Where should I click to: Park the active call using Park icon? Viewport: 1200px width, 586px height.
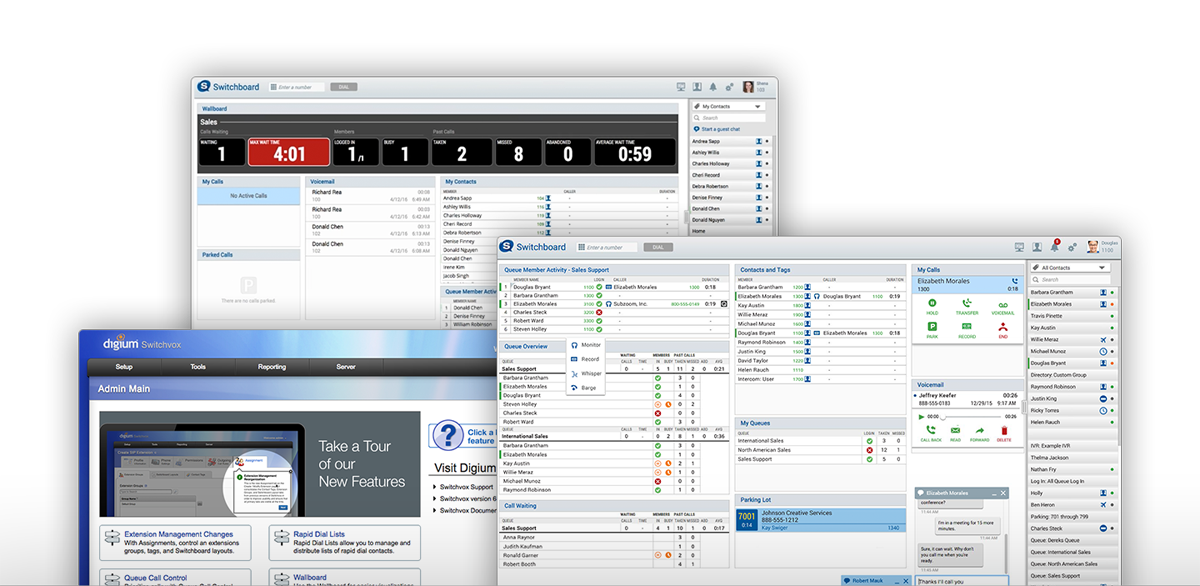[932, 327]
